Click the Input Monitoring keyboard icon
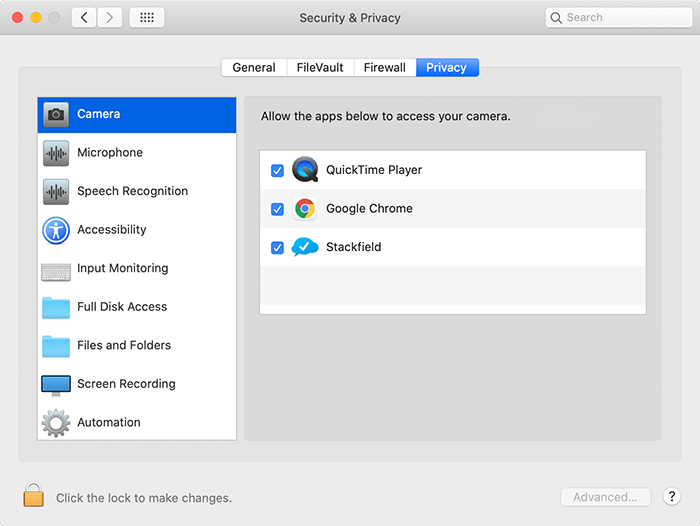This screenshot has width=700, height=526. click(x=56, y=272)
